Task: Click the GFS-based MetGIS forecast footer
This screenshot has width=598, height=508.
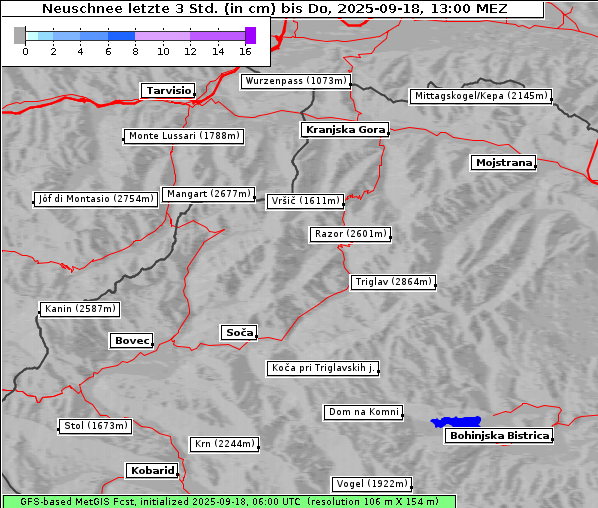Action: [229, 502]
